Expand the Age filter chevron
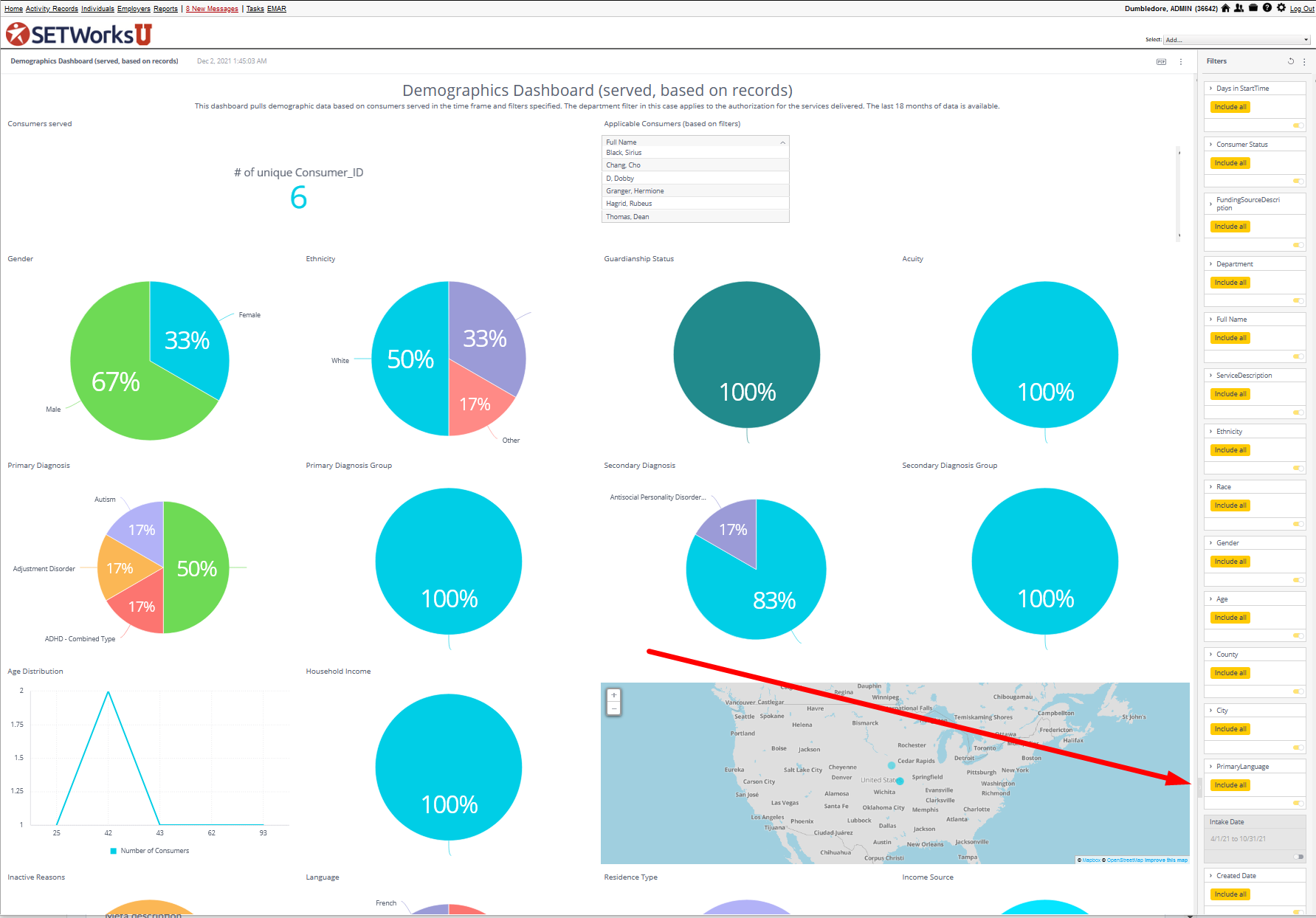Image resolution: width=1316 pixels, height=918 pixels. click(1211, 599)
